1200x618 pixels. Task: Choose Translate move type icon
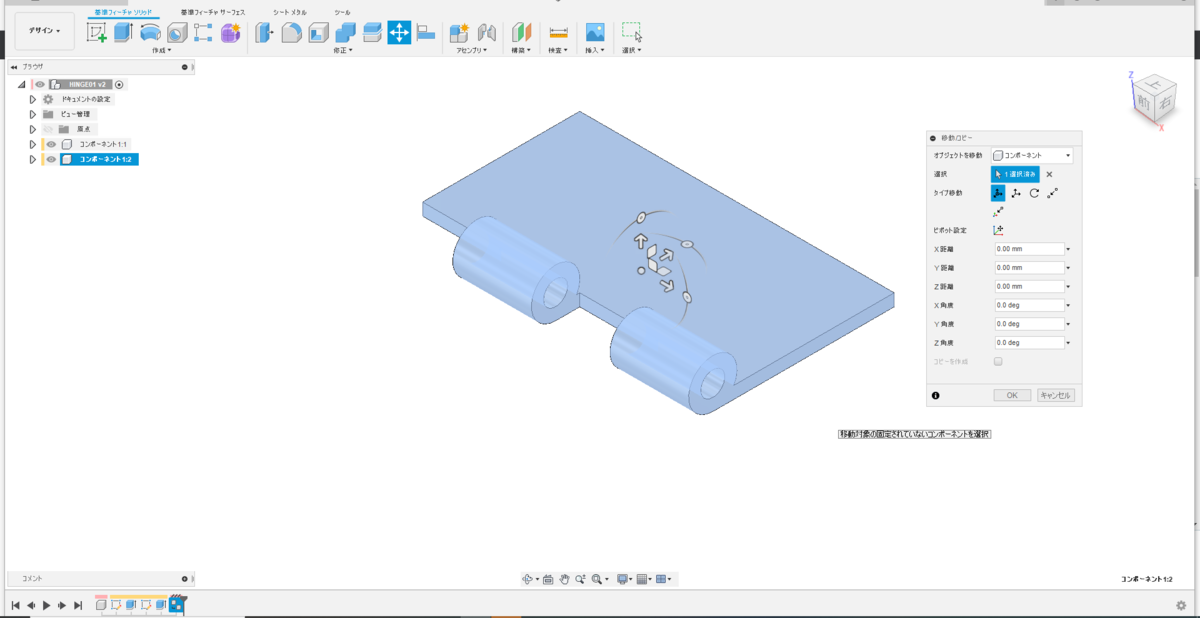point(1016,193)
